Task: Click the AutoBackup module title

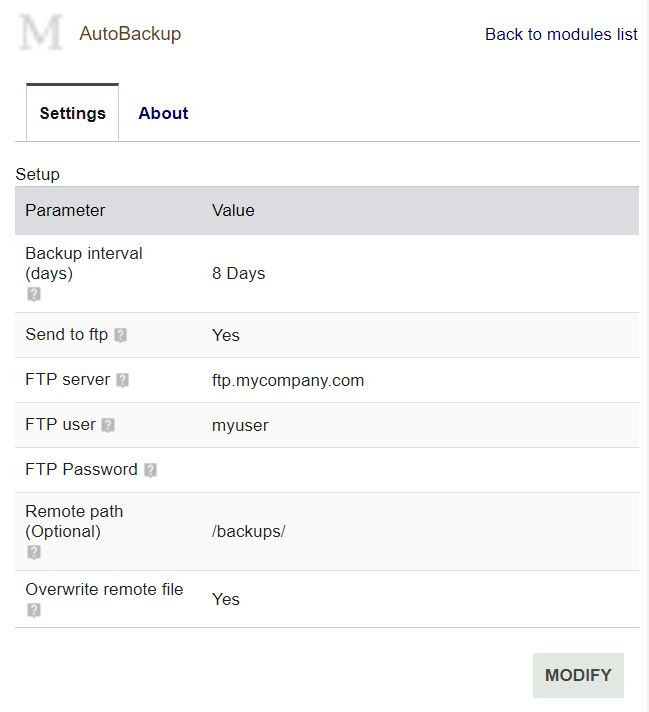Action: 130,34
